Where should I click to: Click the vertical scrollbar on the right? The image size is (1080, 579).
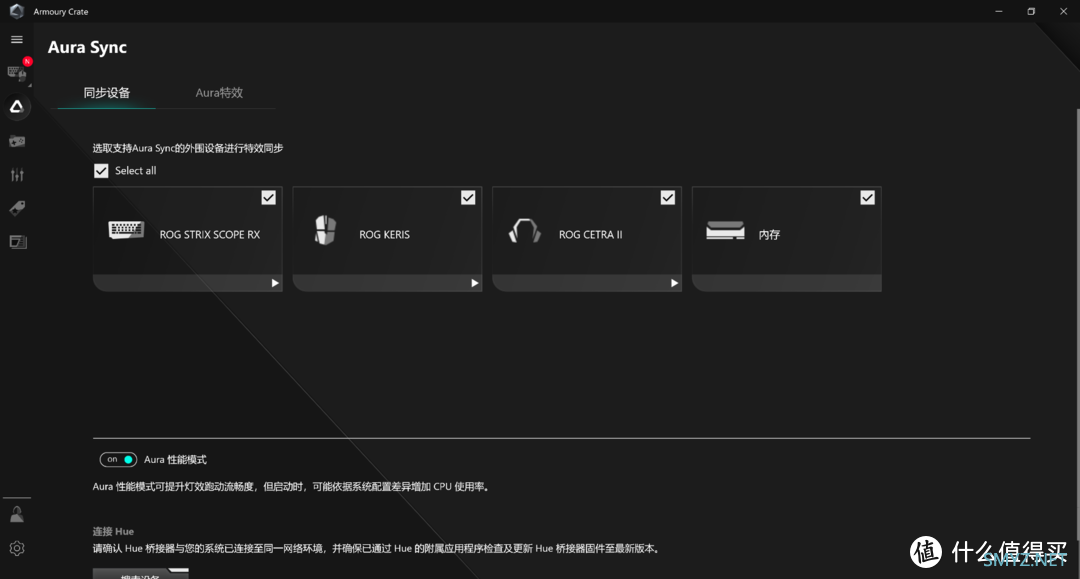tap(1077, 324)
